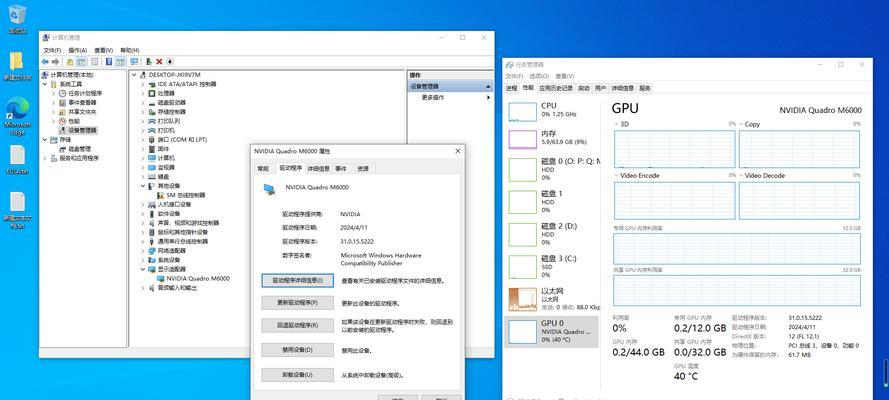
Task: Expand the 网络适配器 device category
Action: click(143, 250)
